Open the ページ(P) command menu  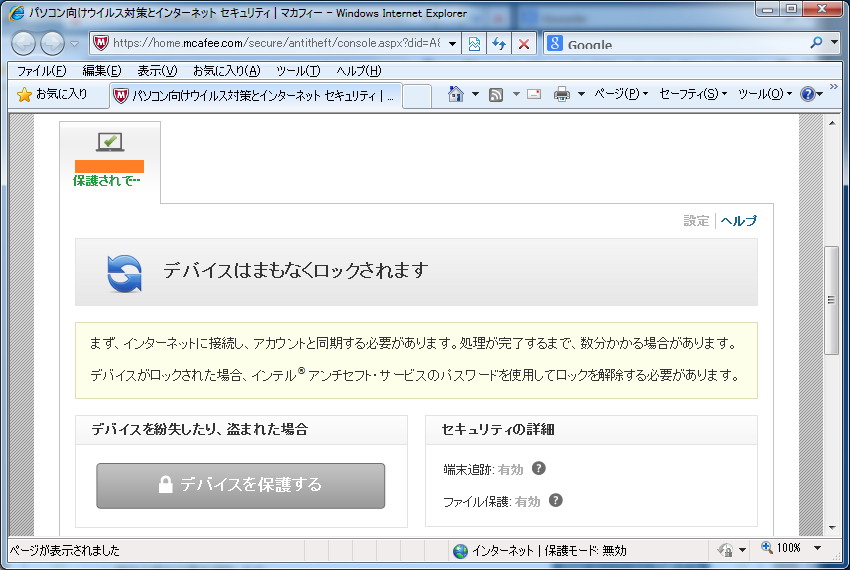[621, 94]
